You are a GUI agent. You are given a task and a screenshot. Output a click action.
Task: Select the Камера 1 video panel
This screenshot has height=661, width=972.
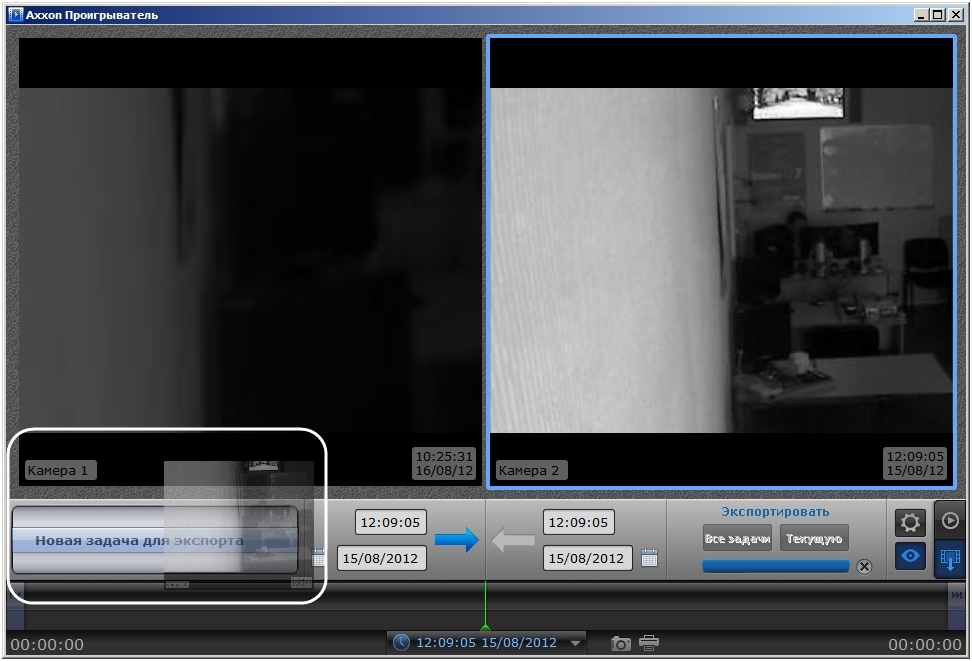click(250, 260)
